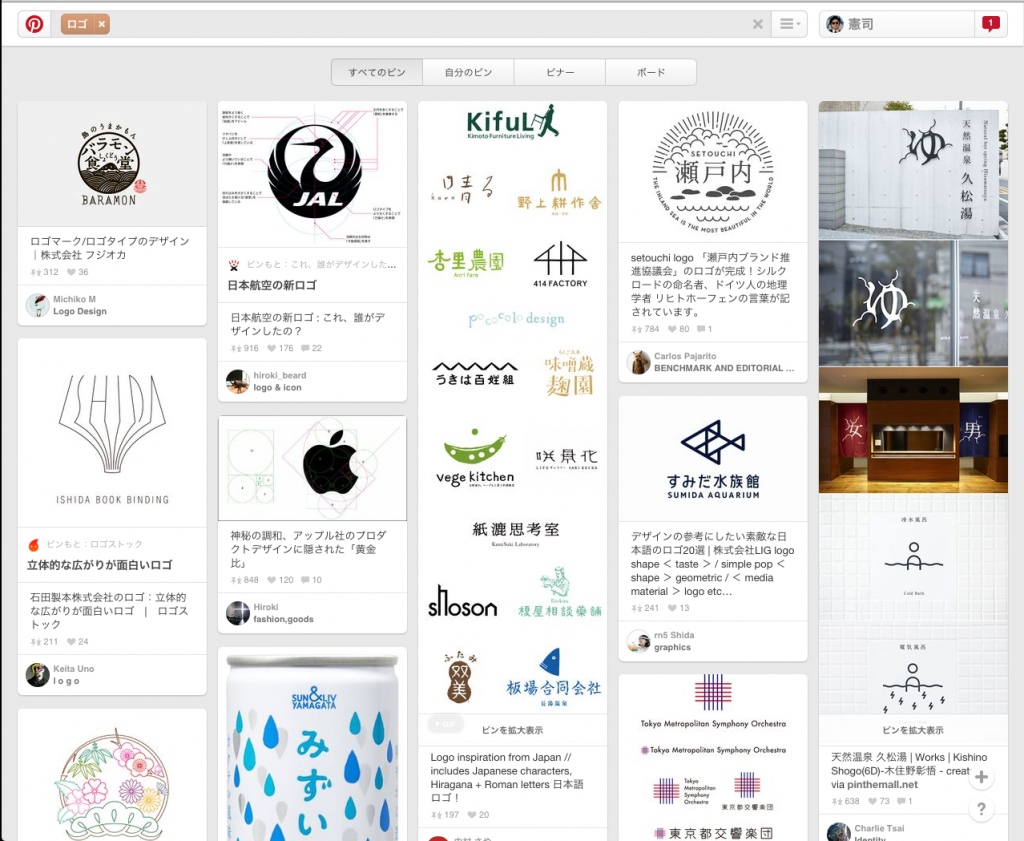Click the ロゴストック flame source icon

[34, 545]
